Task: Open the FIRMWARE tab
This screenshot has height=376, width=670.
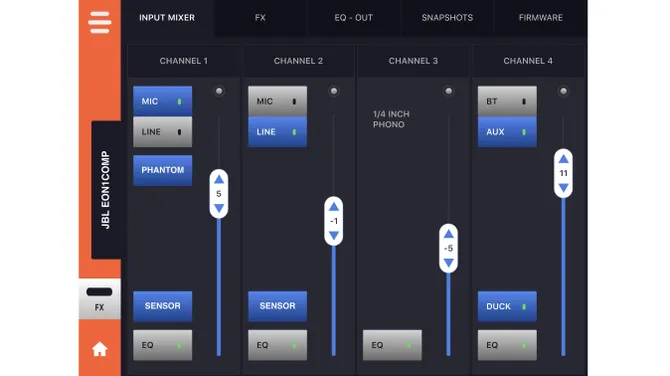Action: (x=541, y=18)
